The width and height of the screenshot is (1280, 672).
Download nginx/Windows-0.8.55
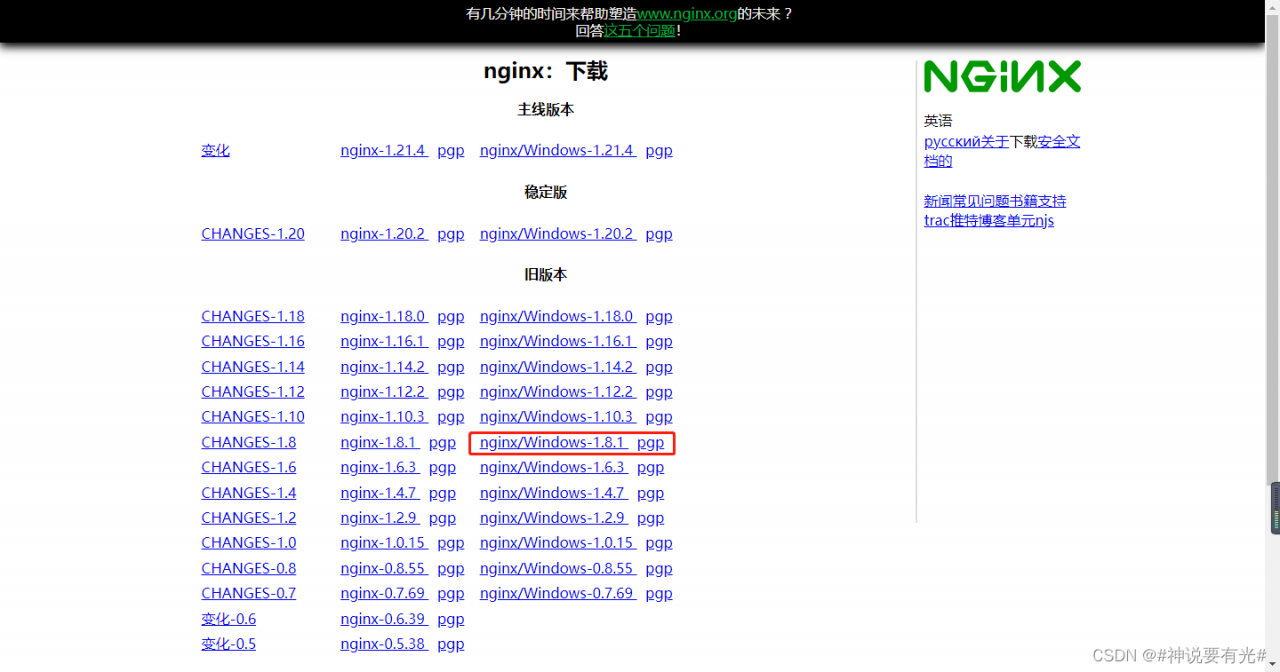pos(558,568)
